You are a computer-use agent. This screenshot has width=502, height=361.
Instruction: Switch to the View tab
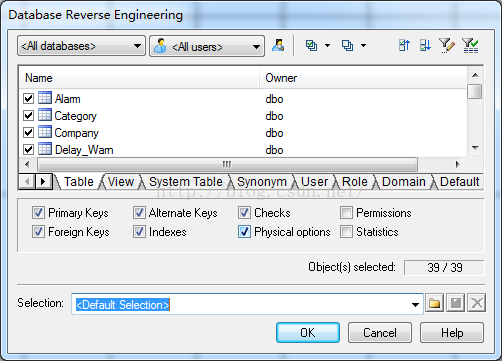[x=121, y=182]
